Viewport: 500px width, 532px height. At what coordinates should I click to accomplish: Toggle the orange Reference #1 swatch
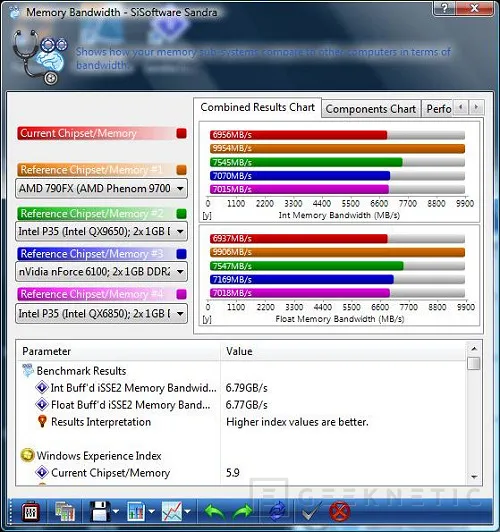point(181,170)
